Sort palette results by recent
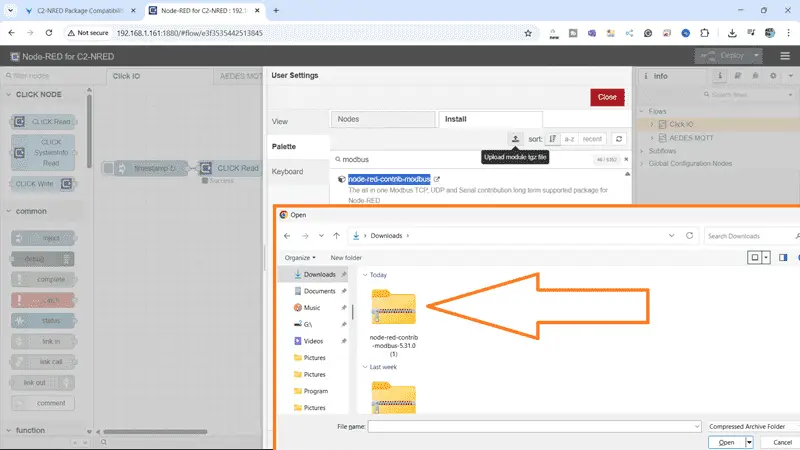The image size is (800, 450). click(592, 139)
